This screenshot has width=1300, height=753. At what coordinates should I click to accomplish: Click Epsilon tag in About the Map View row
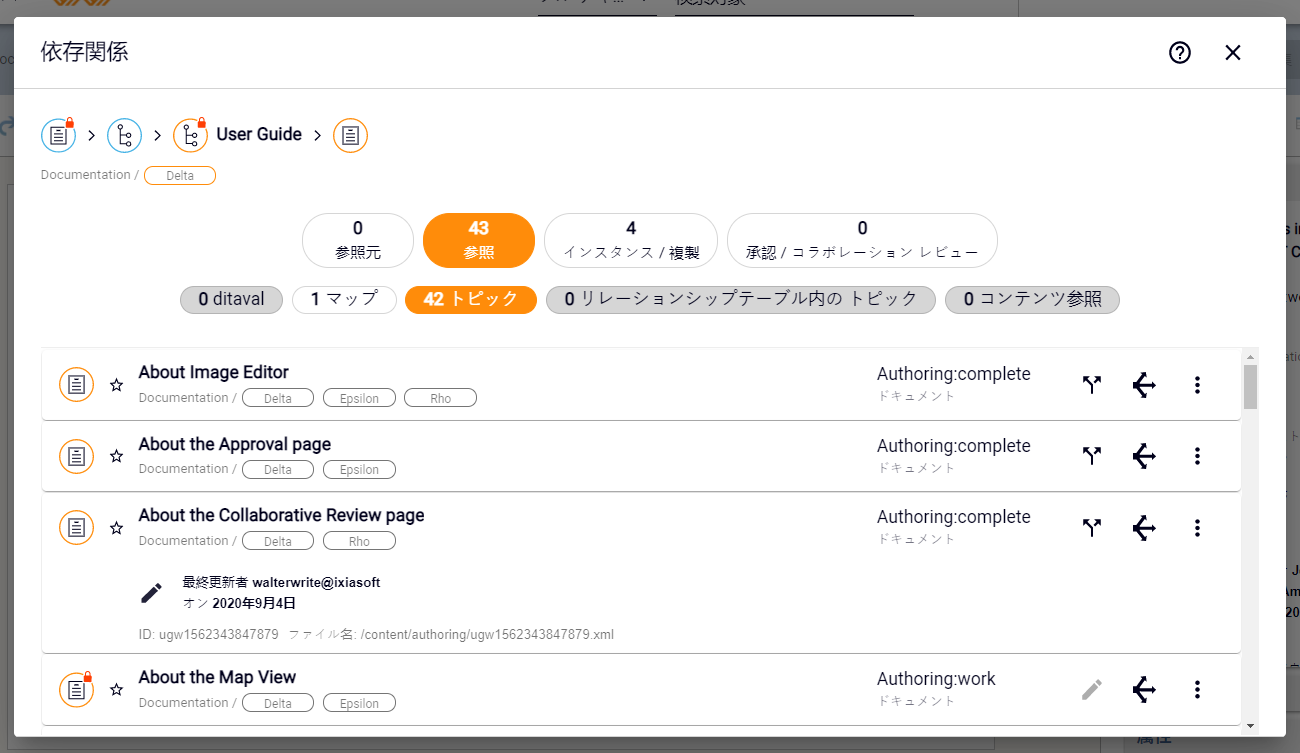359,703
